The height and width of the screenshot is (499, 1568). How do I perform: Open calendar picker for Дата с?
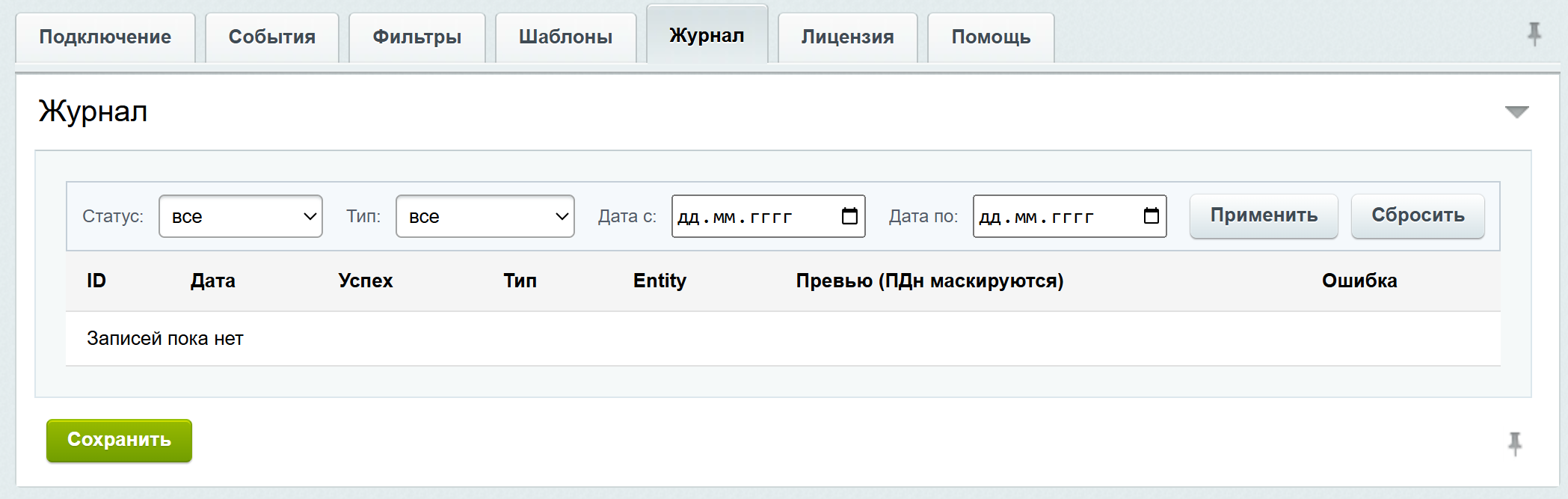click(x=849, y=216)
